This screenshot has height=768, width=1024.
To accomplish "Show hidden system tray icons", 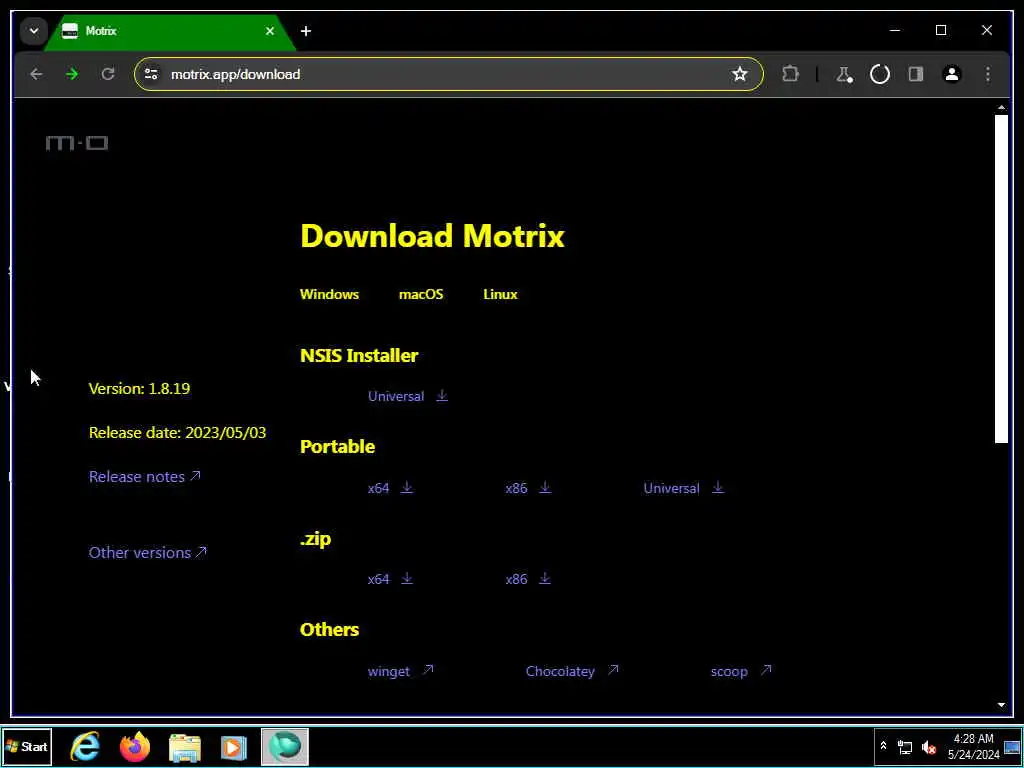I will tap(883, 746).
